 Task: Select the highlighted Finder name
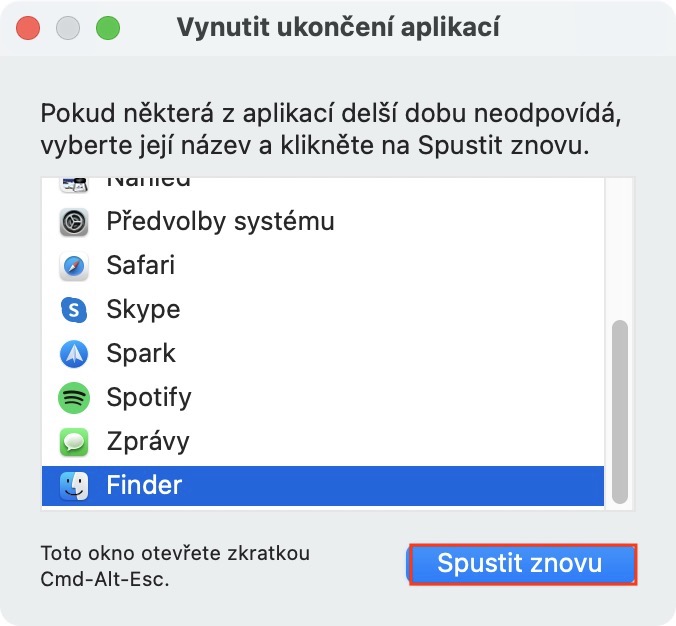coord(144,485)
